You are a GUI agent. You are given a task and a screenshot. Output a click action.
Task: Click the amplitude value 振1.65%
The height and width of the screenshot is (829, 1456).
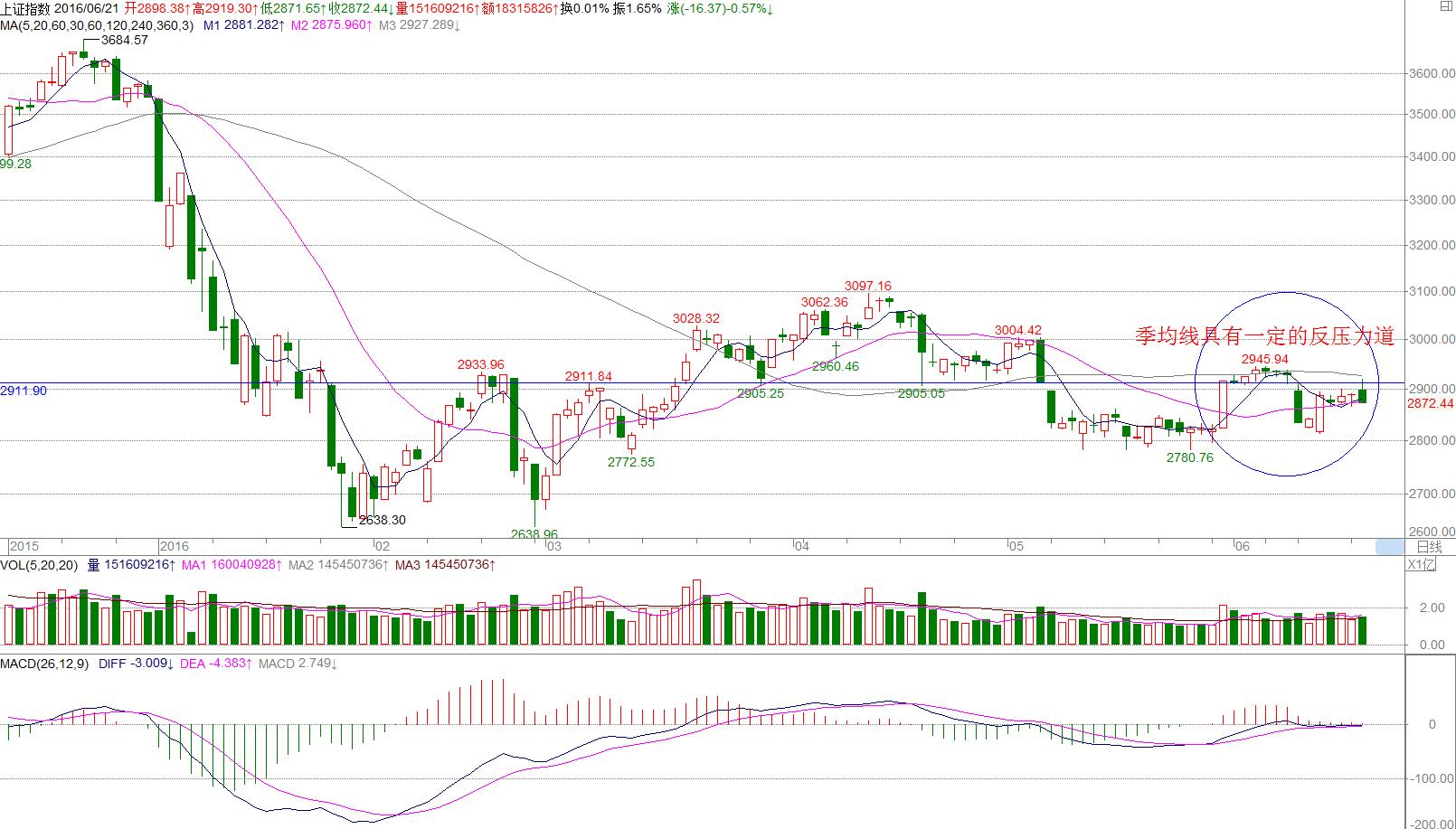[638, 9]
